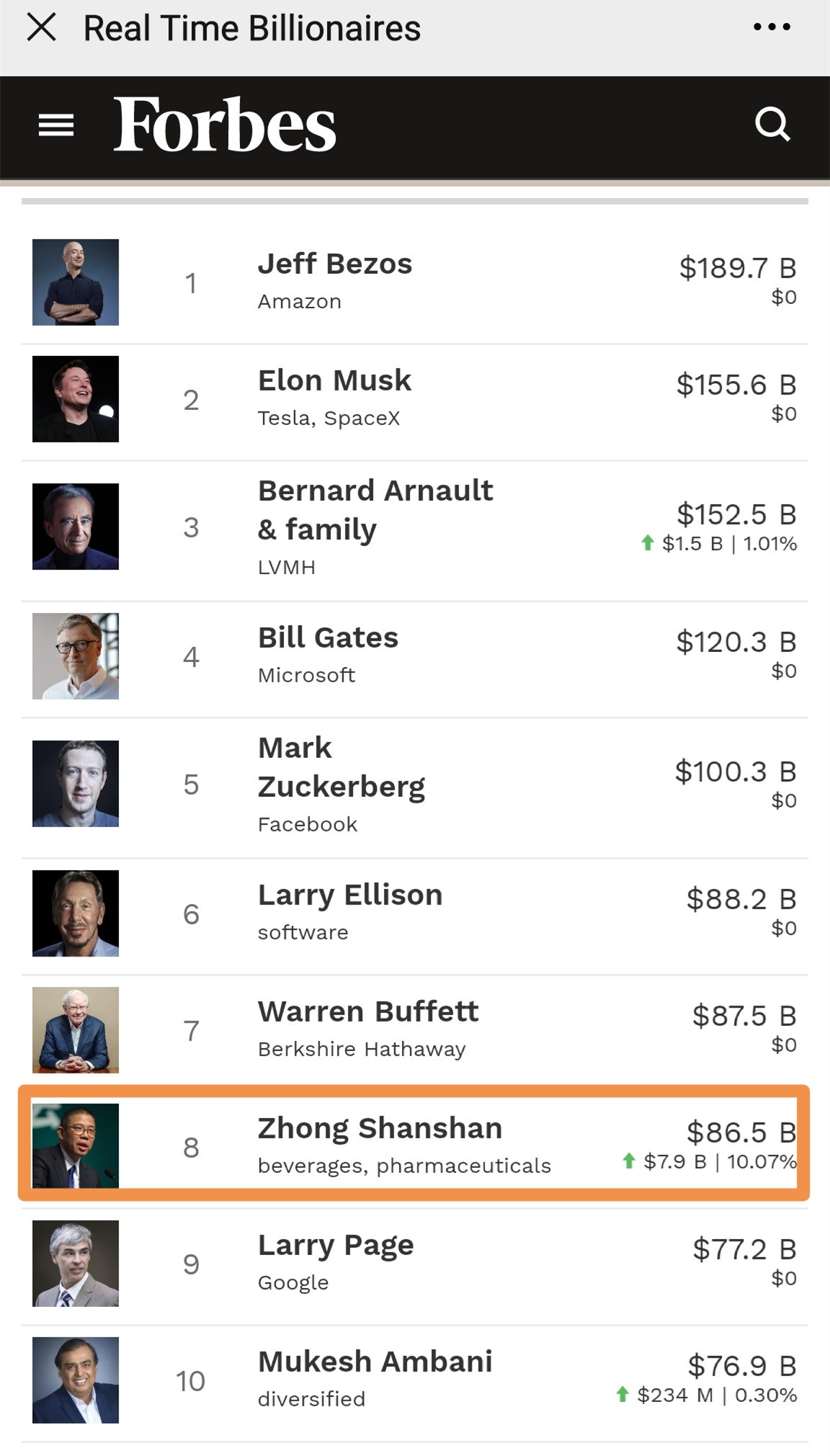Close the Real Time Billionaires page

pos(41,28)
